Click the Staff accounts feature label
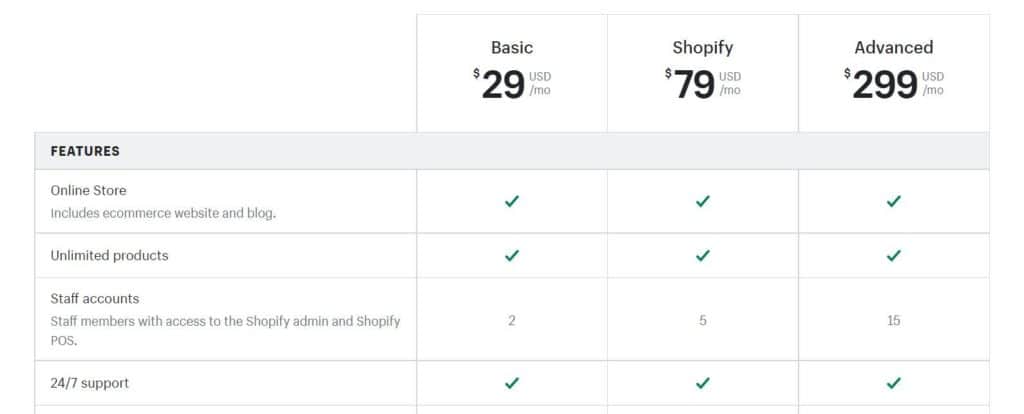 [95, 298]
